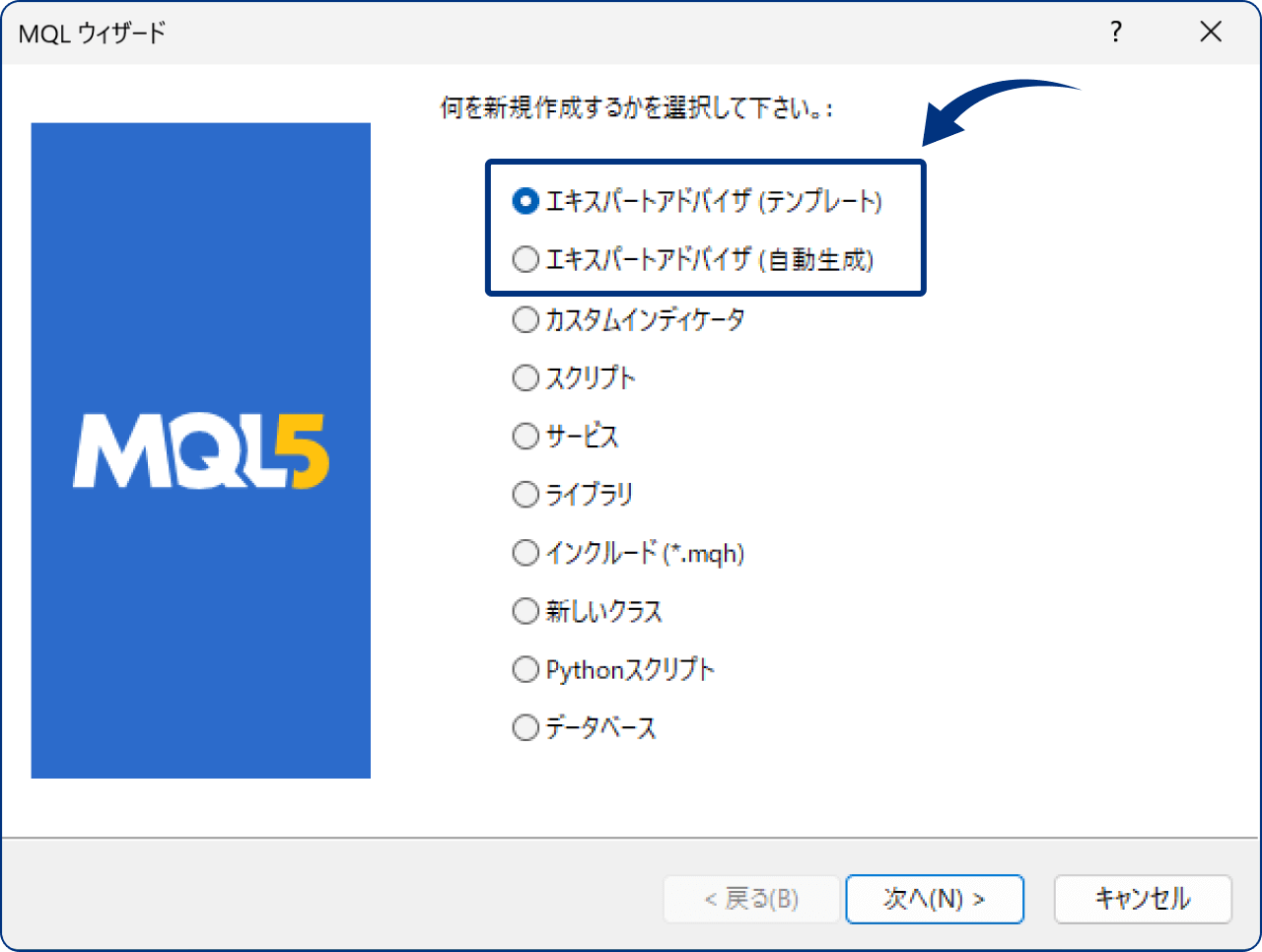Select the サービス option

point(526,436)
